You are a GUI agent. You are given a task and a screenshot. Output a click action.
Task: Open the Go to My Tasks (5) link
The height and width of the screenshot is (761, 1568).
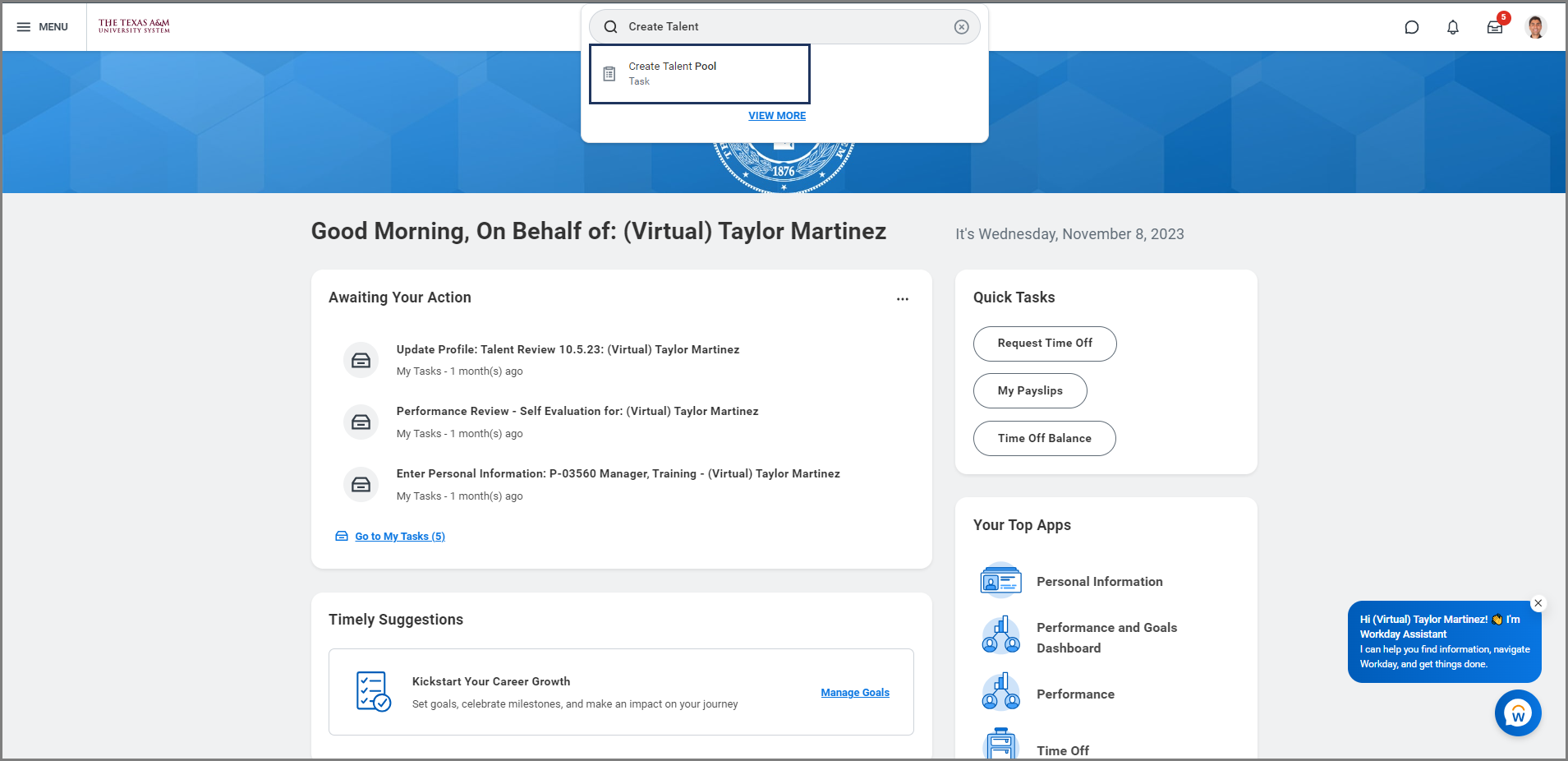coord(399,537)
